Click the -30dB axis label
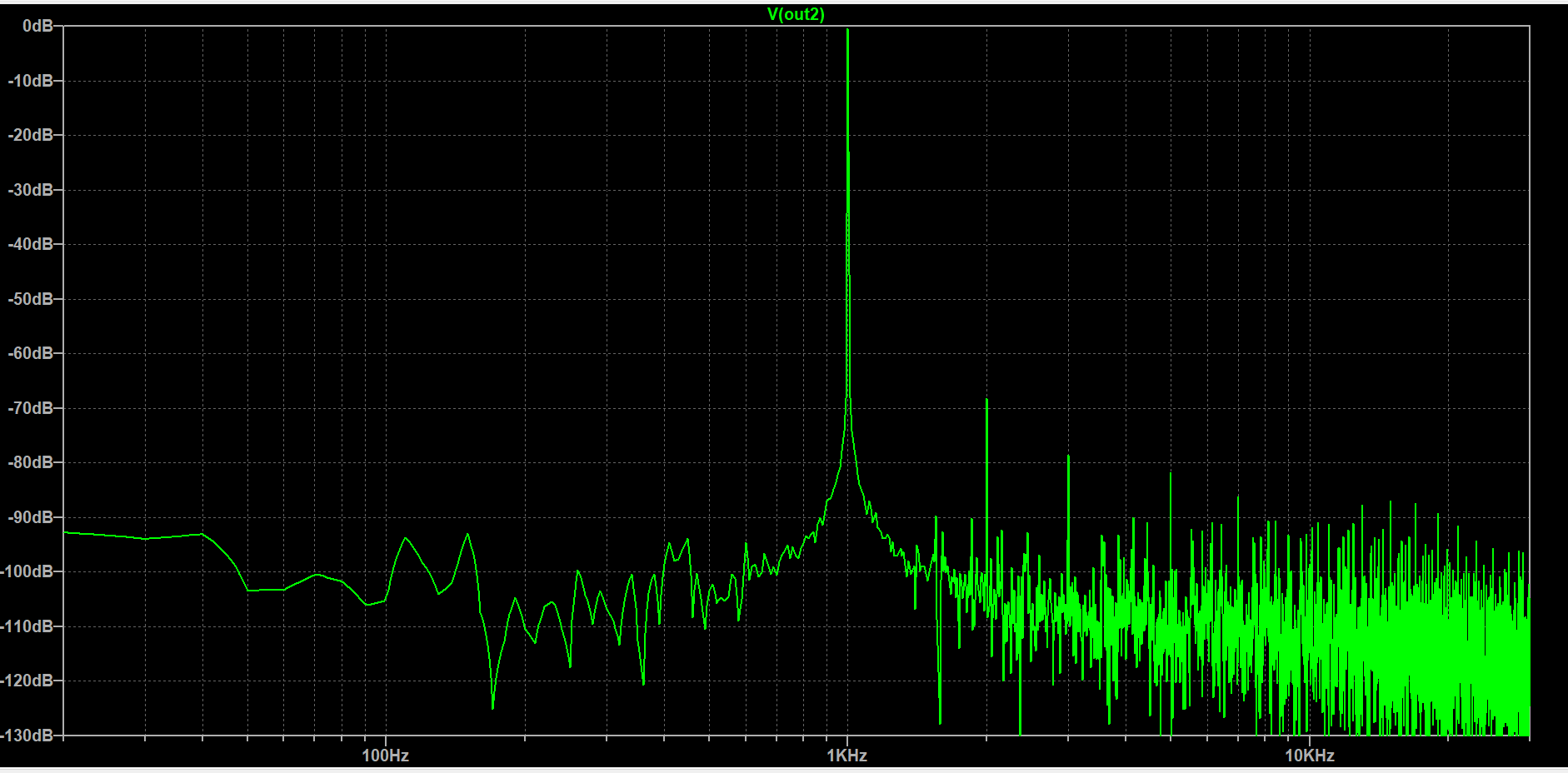Screen dimensions: 1568x773 click(x=31, y=190)
